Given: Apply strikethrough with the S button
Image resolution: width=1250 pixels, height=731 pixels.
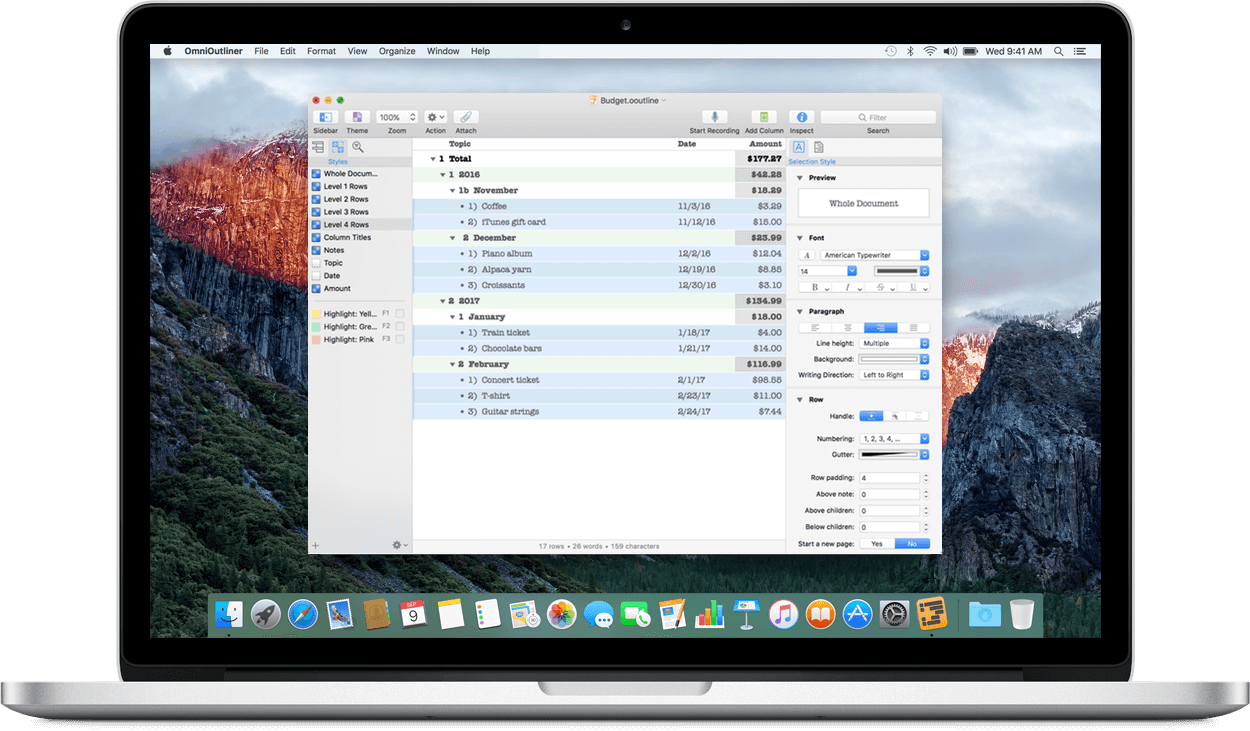Looking at the screenshot, I should pyautogui.click(x=879, y=287).
